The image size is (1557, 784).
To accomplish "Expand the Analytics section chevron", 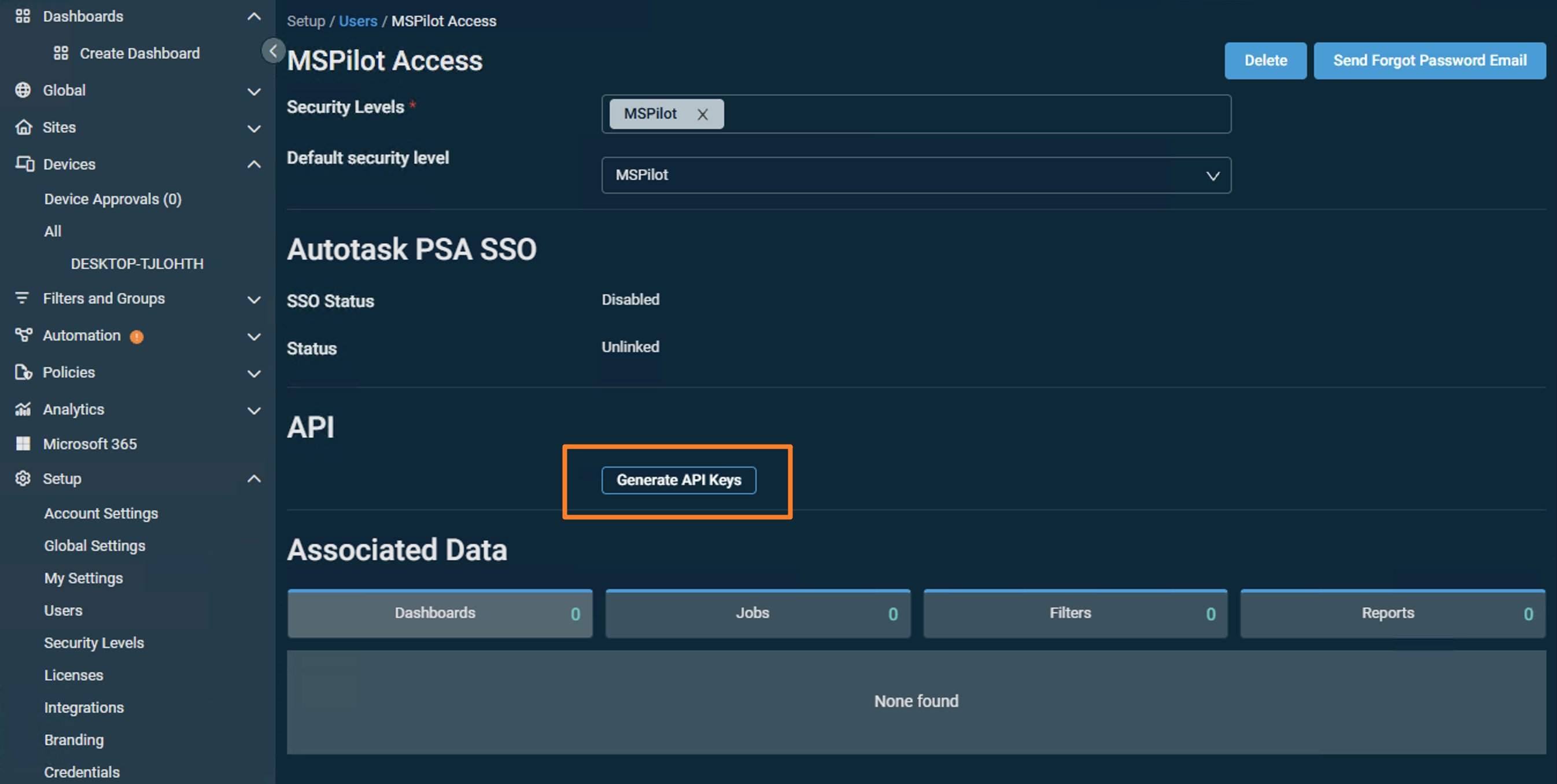I will (254, 411).
